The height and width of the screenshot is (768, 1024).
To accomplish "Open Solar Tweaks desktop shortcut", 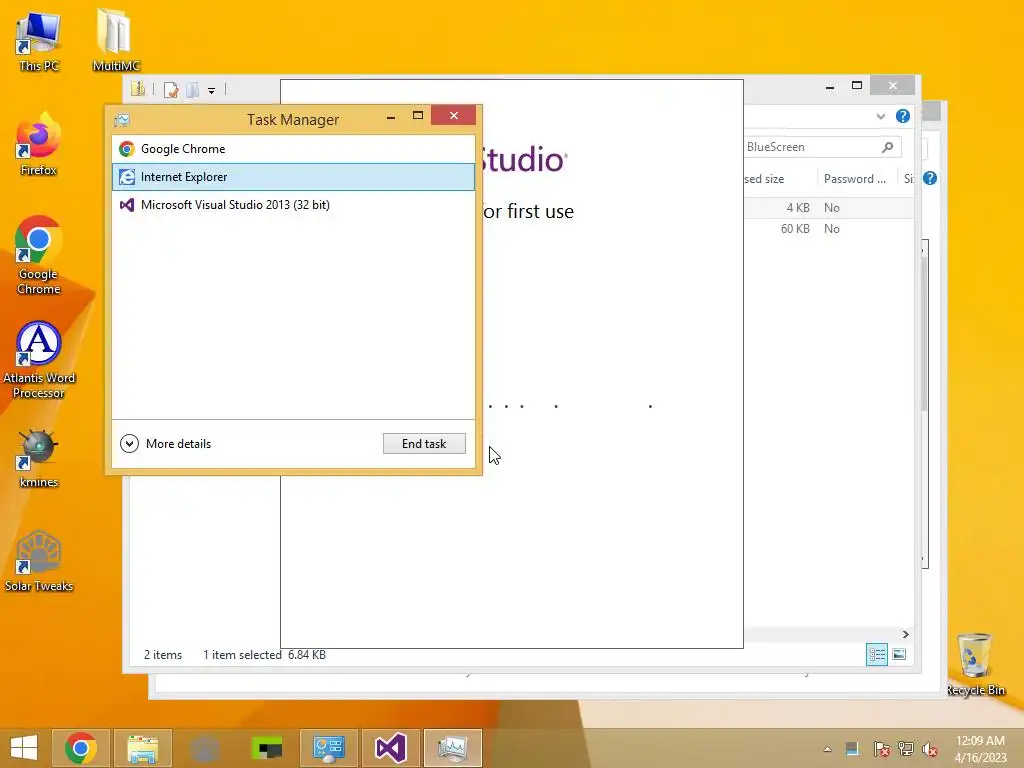I will 39,562.
